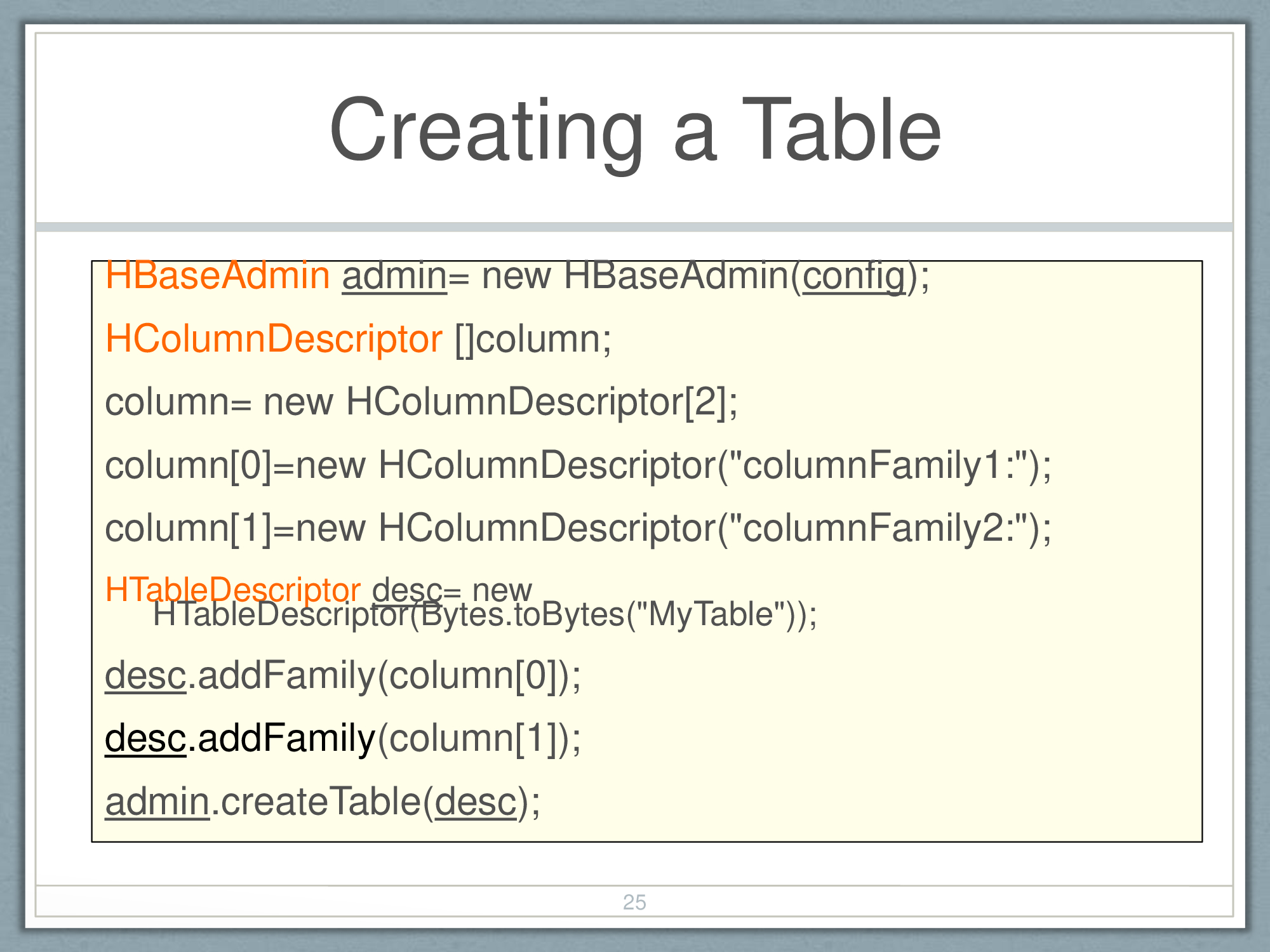Click the underlined 'admin' variable in first line
Image resolution: width=1270 pixels, height=952 pixels.
tap(394, 276)
